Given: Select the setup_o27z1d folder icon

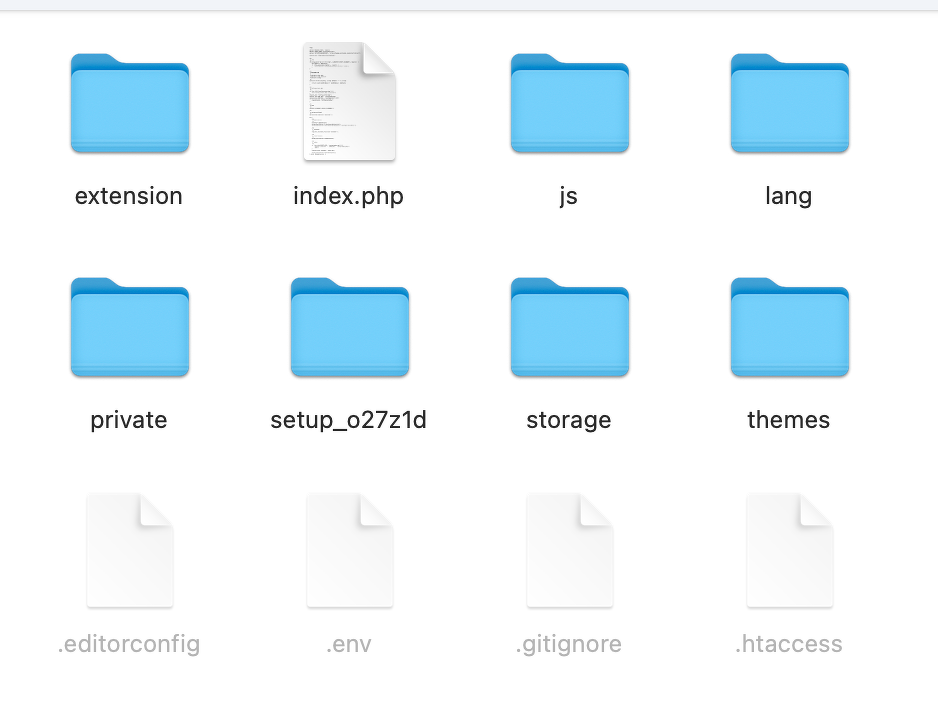Looking at the screenshot, I should pos(350,327).
